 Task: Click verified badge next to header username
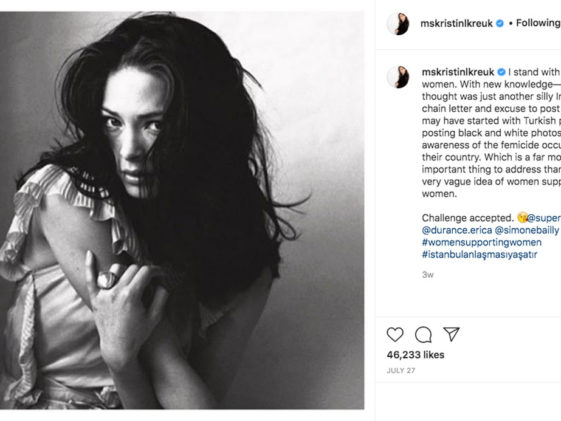click(500, 23)
